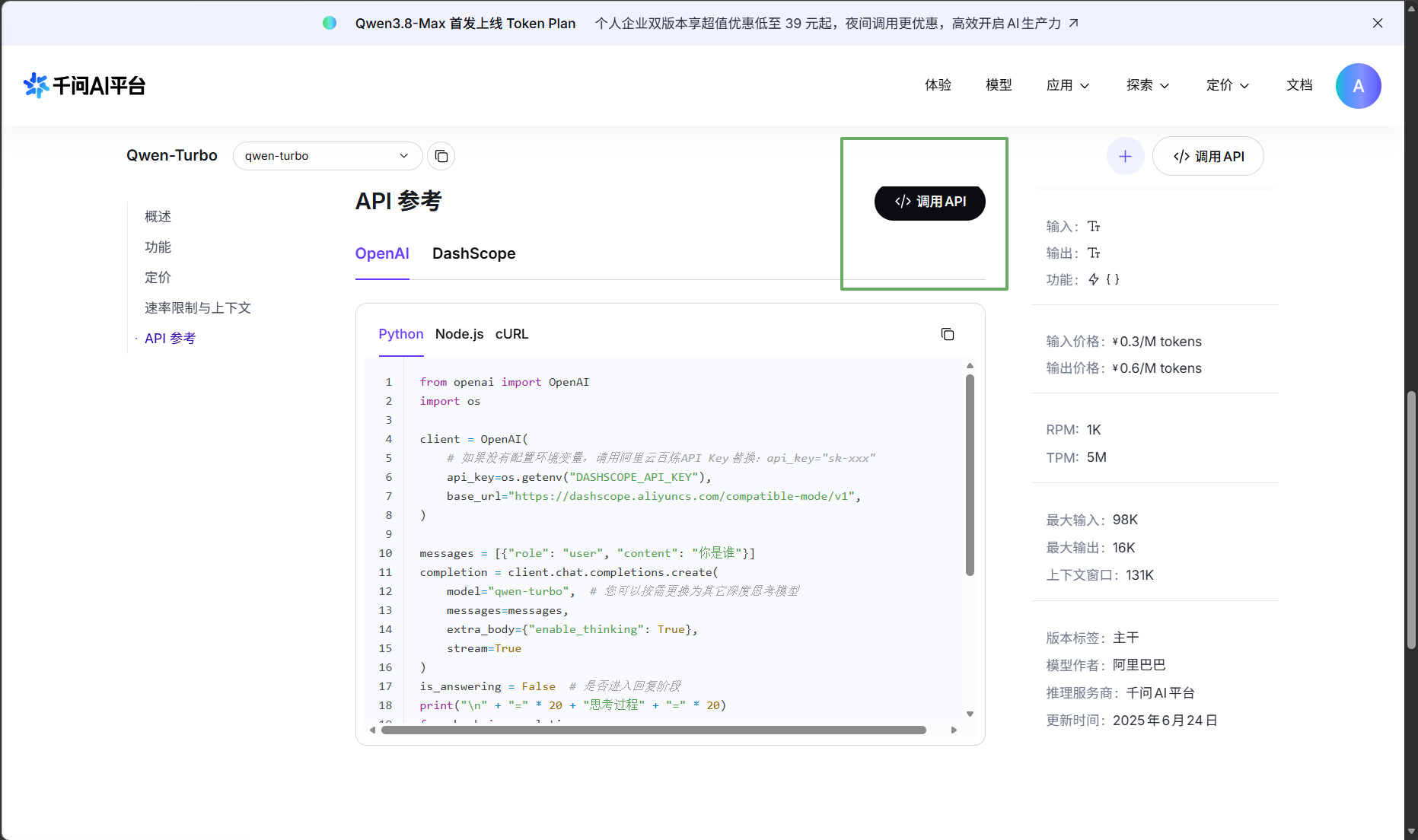Jump to API 参考 sidebar item
This screenshot has height=840, width=1418.
[170, 339]
